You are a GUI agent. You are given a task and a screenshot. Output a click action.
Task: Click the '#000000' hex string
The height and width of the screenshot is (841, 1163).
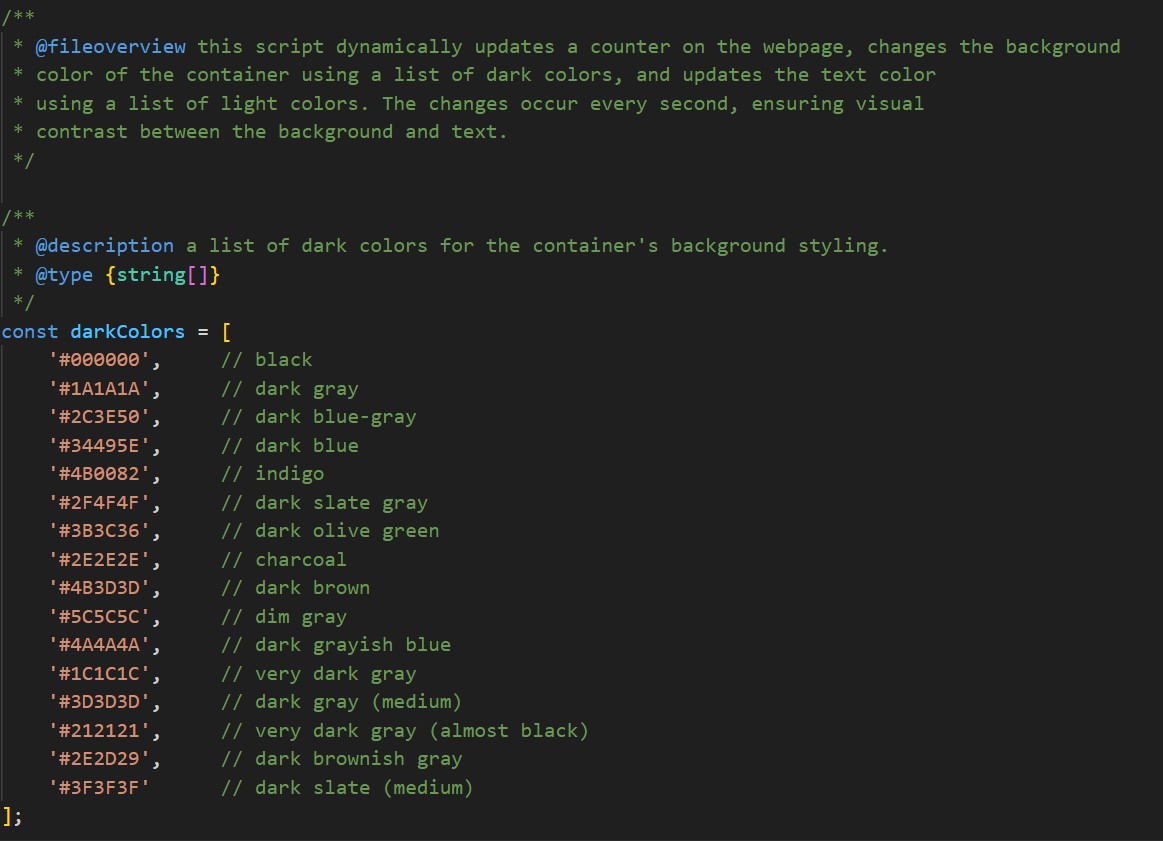tap(99, 360)
